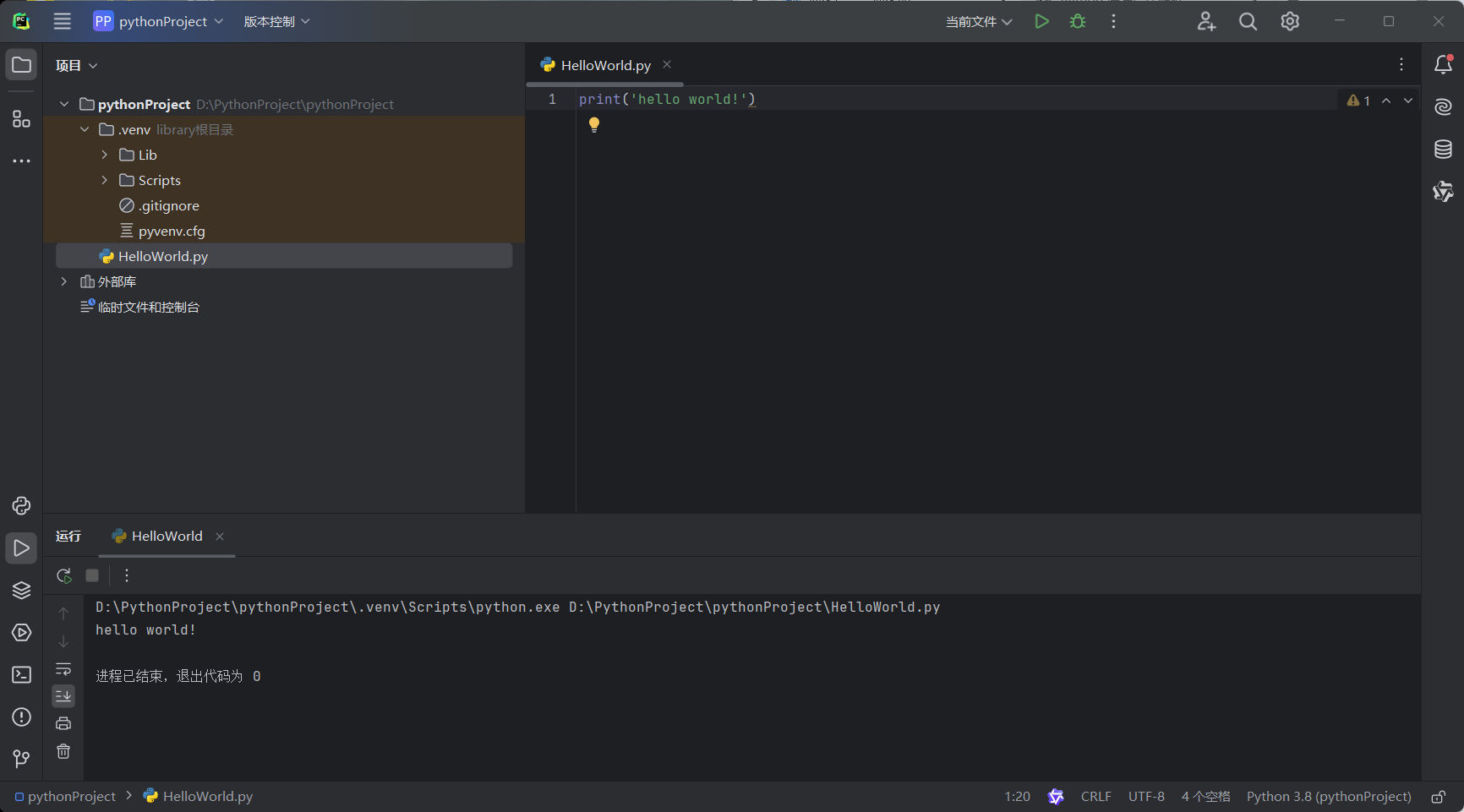1464x812 pixels.
Task: Expand the Scripts folder
Action: [x=105, y=180]
